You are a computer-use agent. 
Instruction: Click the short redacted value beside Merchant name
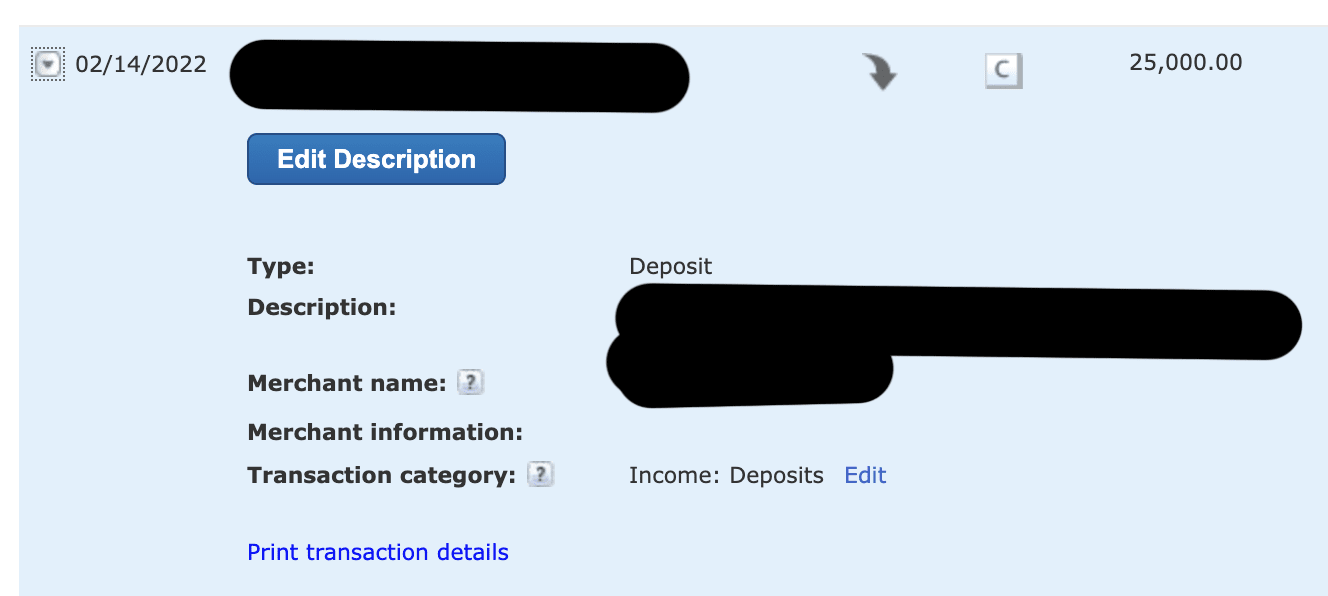[750, 370]
